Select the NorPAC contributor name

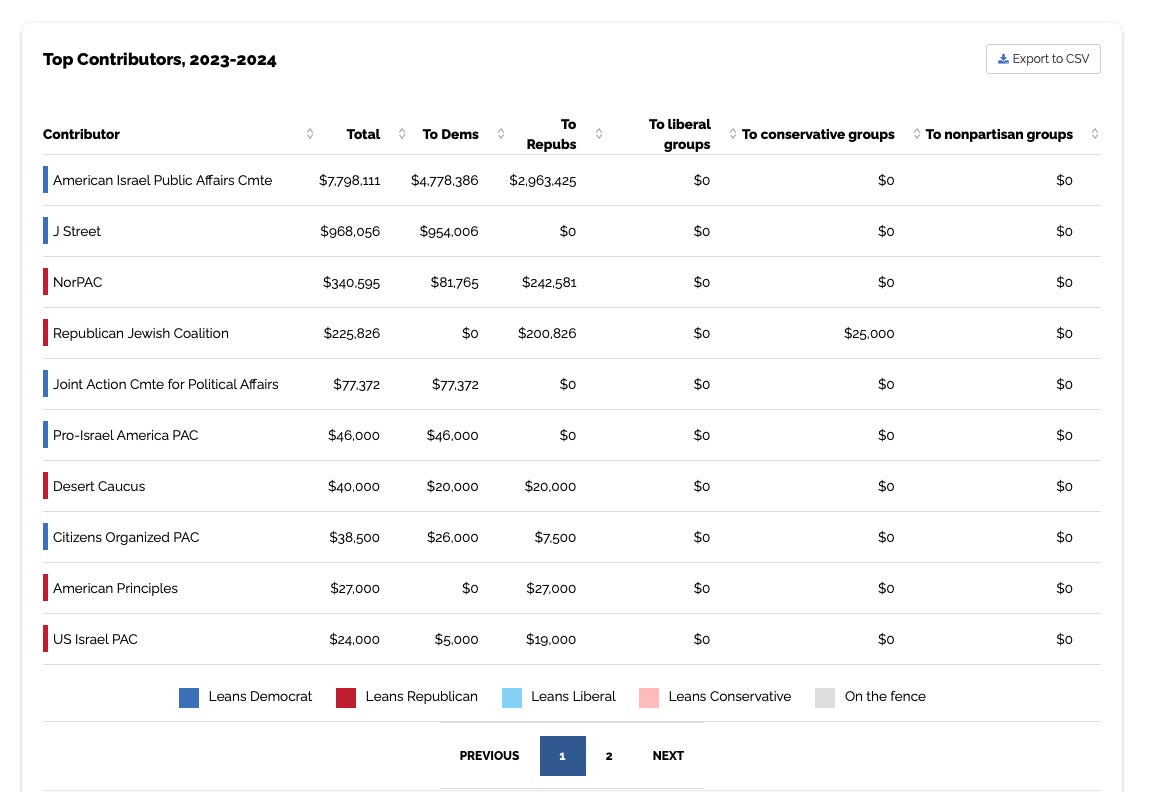77,282
